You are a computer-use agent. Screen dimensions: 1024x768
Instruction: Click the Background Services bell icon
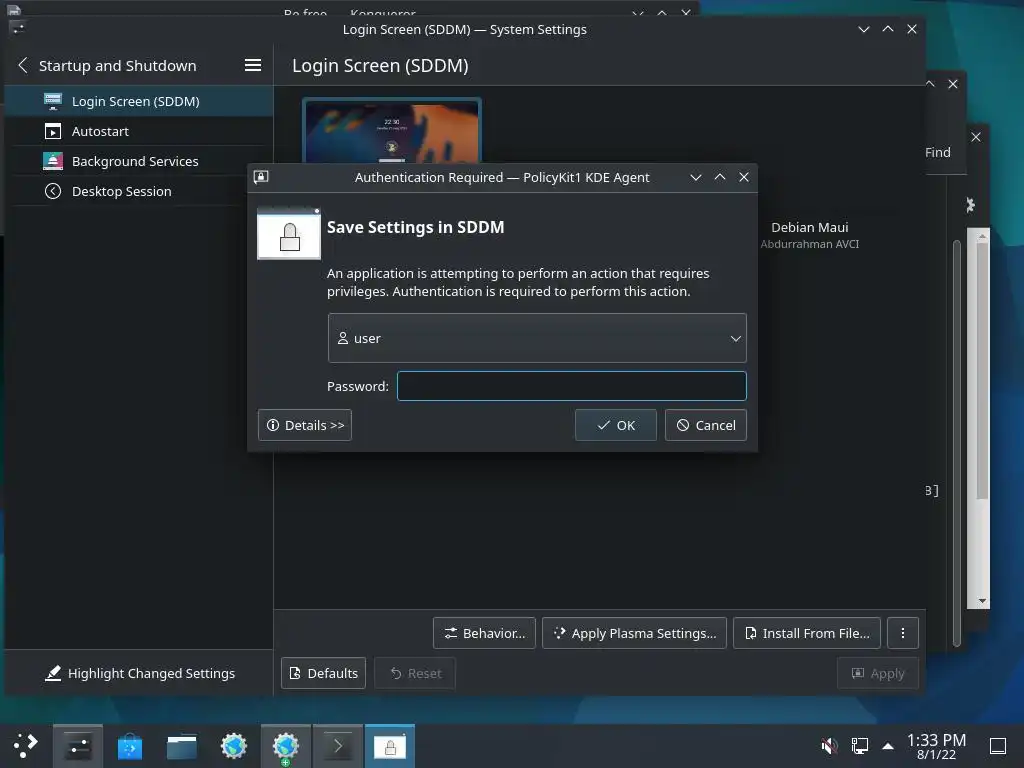point(53,161)
